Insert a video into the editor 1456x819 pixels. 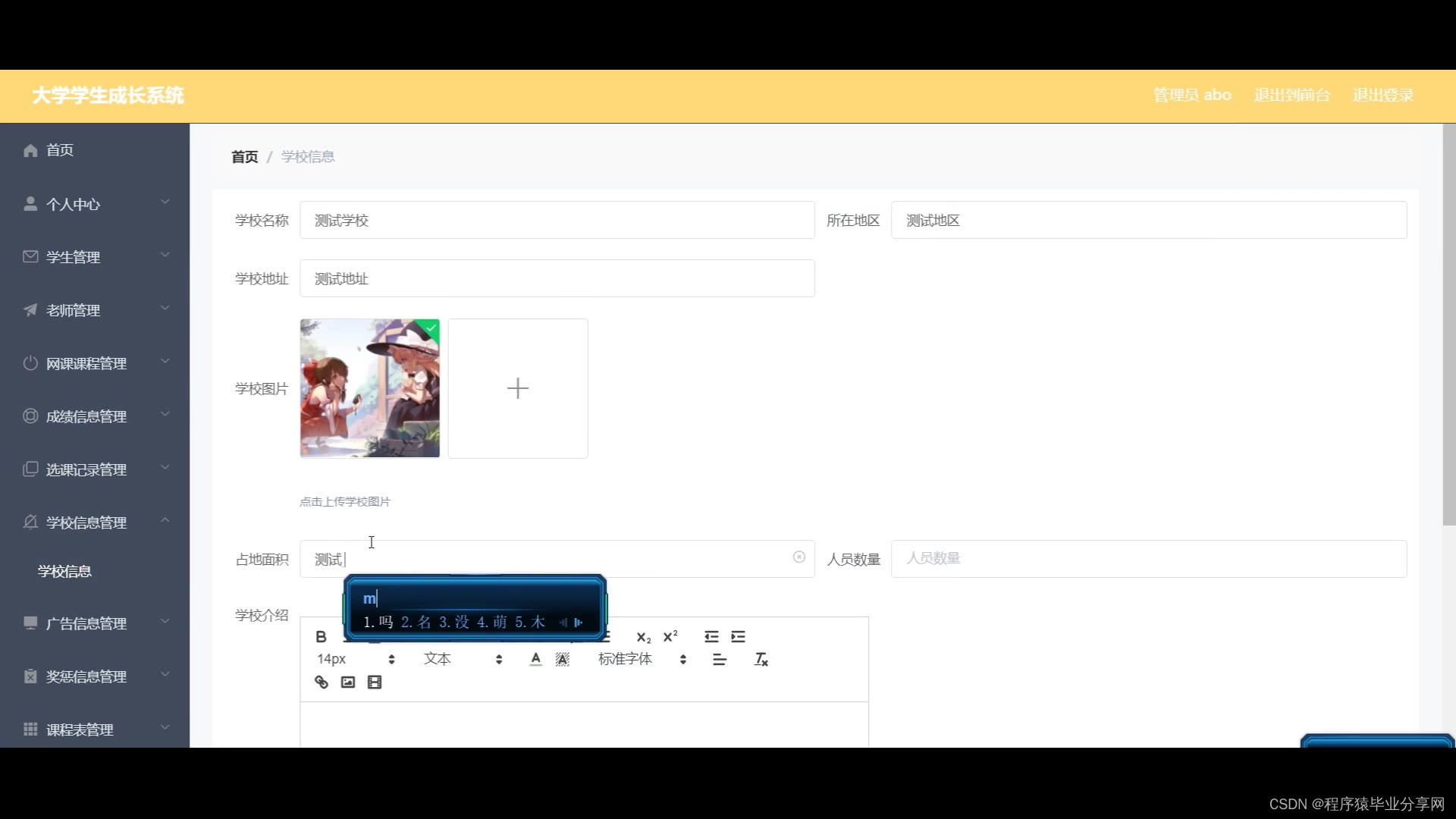point(375,682)
